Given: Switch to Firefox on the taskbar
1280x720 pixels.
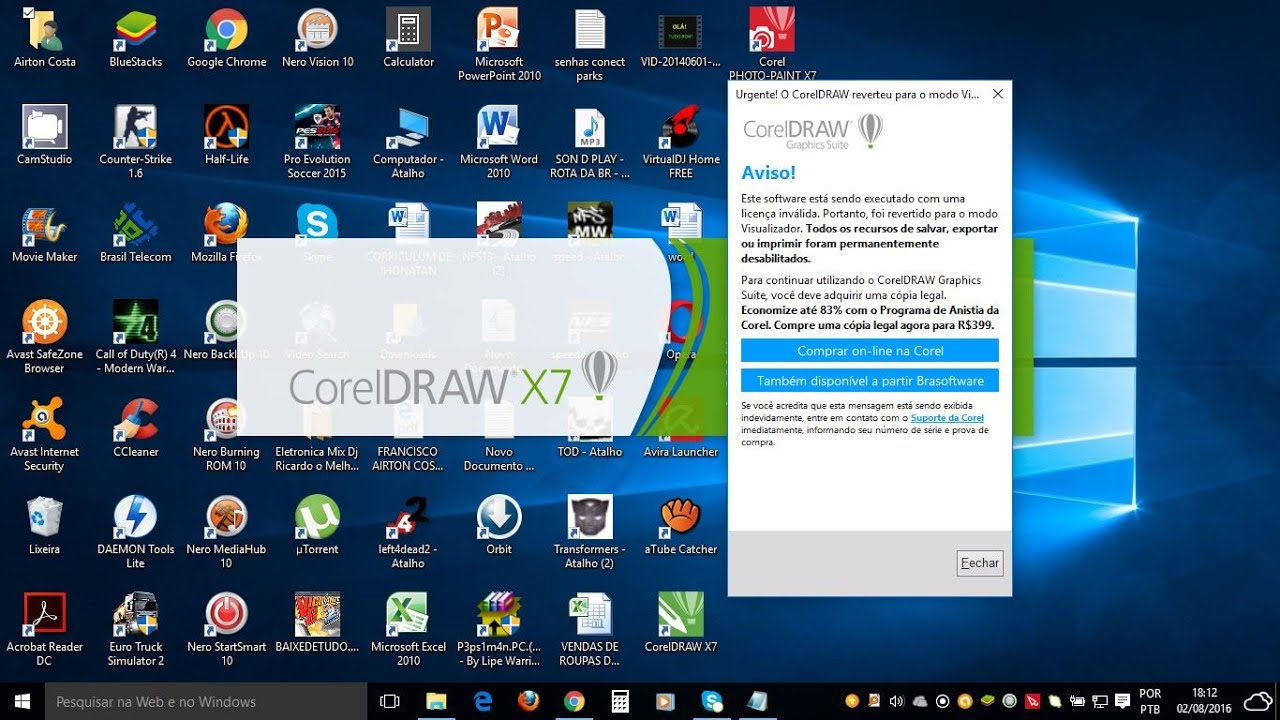Looking at the screenshot, I should (x=528, y=701).
